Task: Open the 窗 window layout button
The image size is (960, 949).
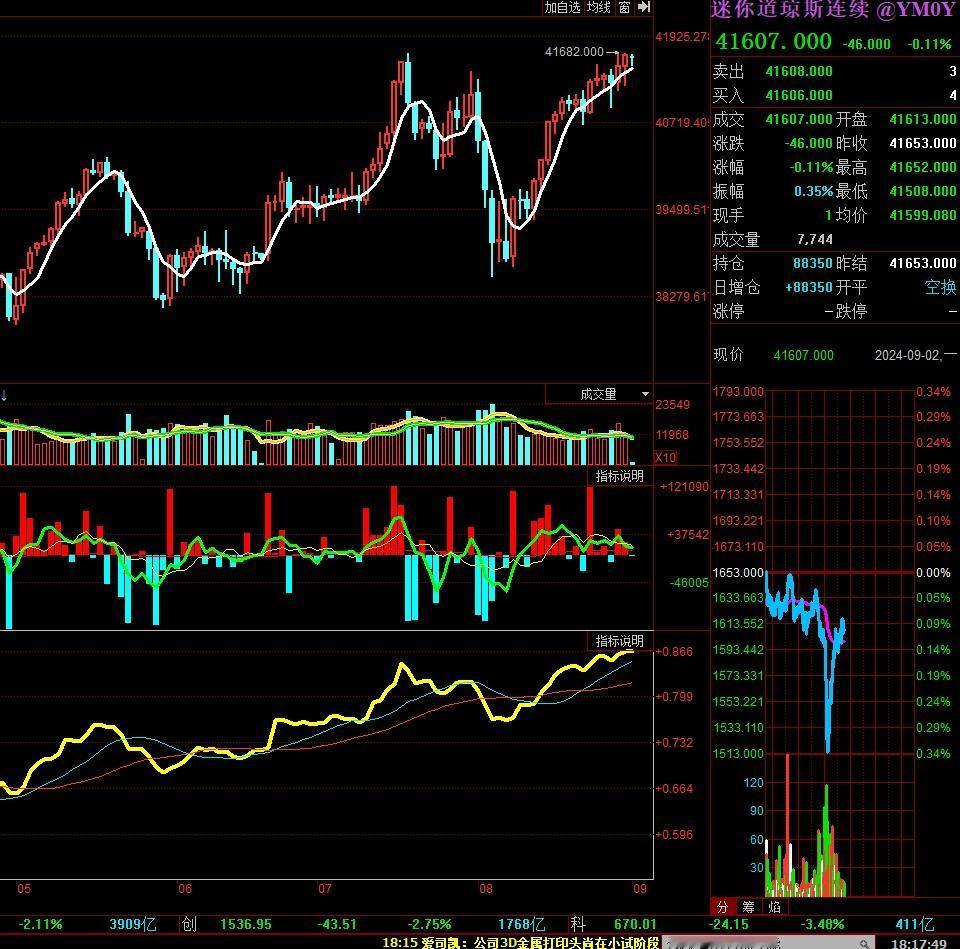Action: tap(624, 7)
